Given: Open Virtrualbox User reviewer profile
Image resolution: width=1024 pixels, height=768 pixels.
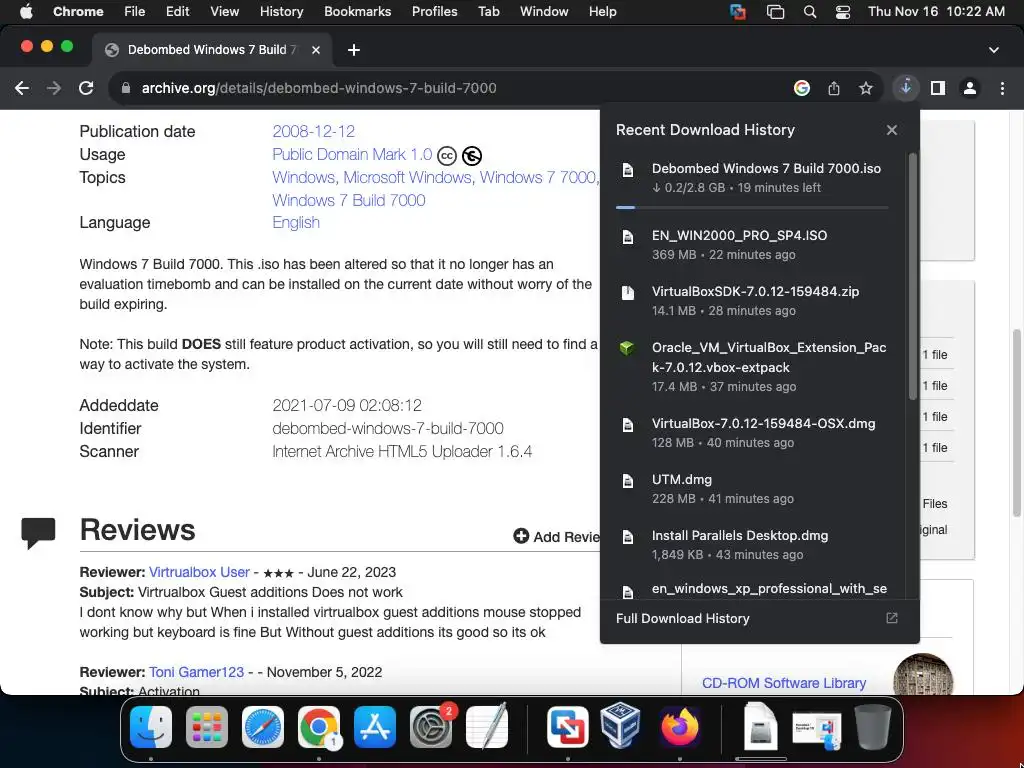Looking at the screenshot, I should coord(199,572).
